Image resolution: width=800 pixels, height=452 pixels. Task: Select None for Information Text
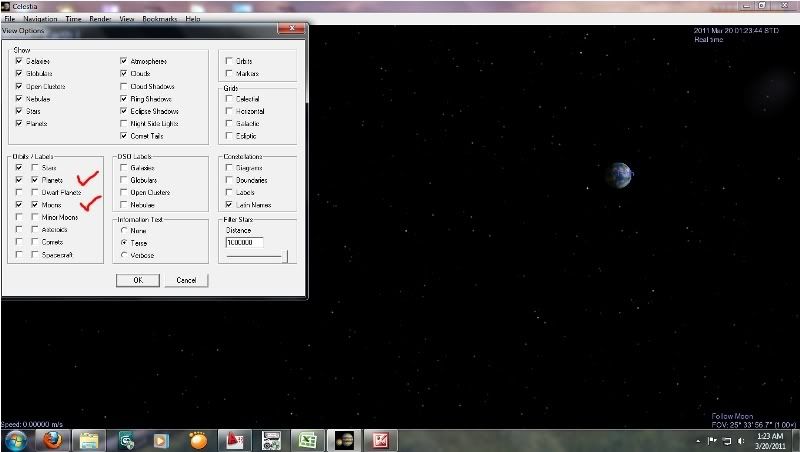123,231
